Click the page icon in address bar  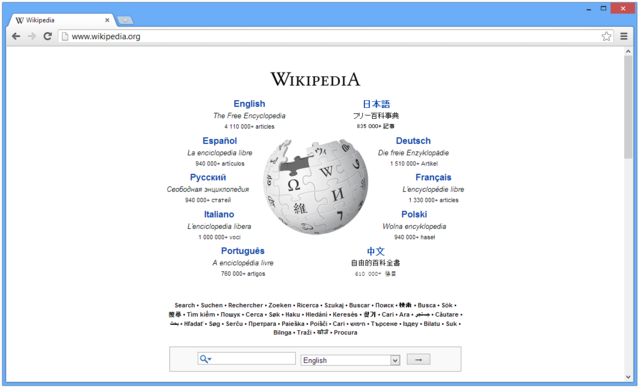pyautogui.click(x=64, y=36)
